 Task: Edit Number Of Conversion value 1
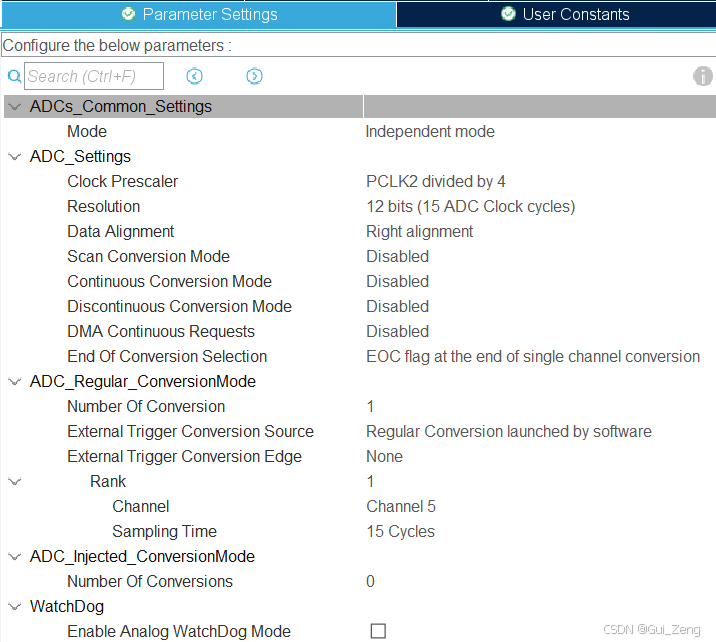(370, 406)
